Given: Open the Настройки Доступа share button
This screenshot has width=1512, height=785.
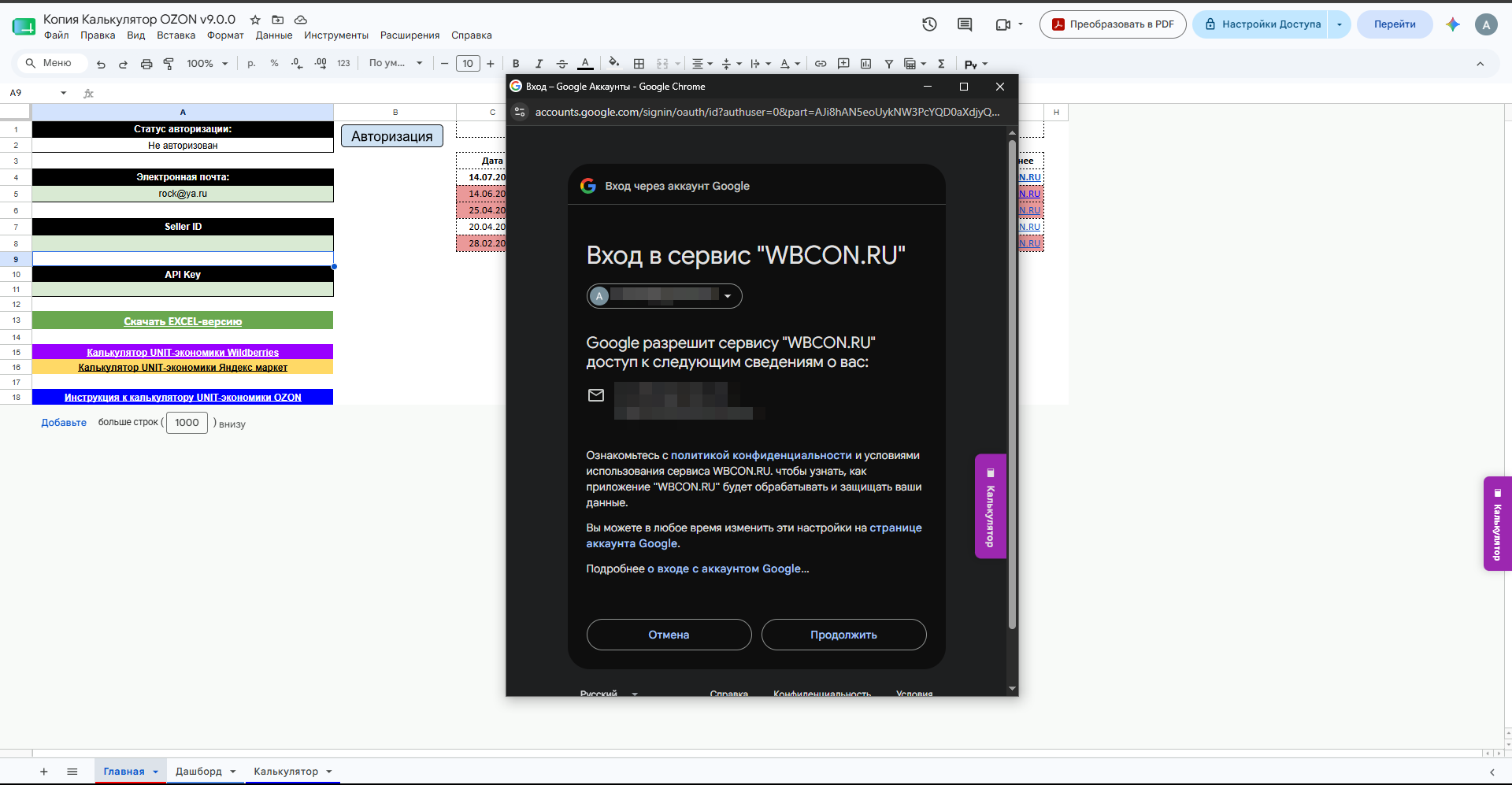Looking at the screenshot, I should click(1261, 24).
